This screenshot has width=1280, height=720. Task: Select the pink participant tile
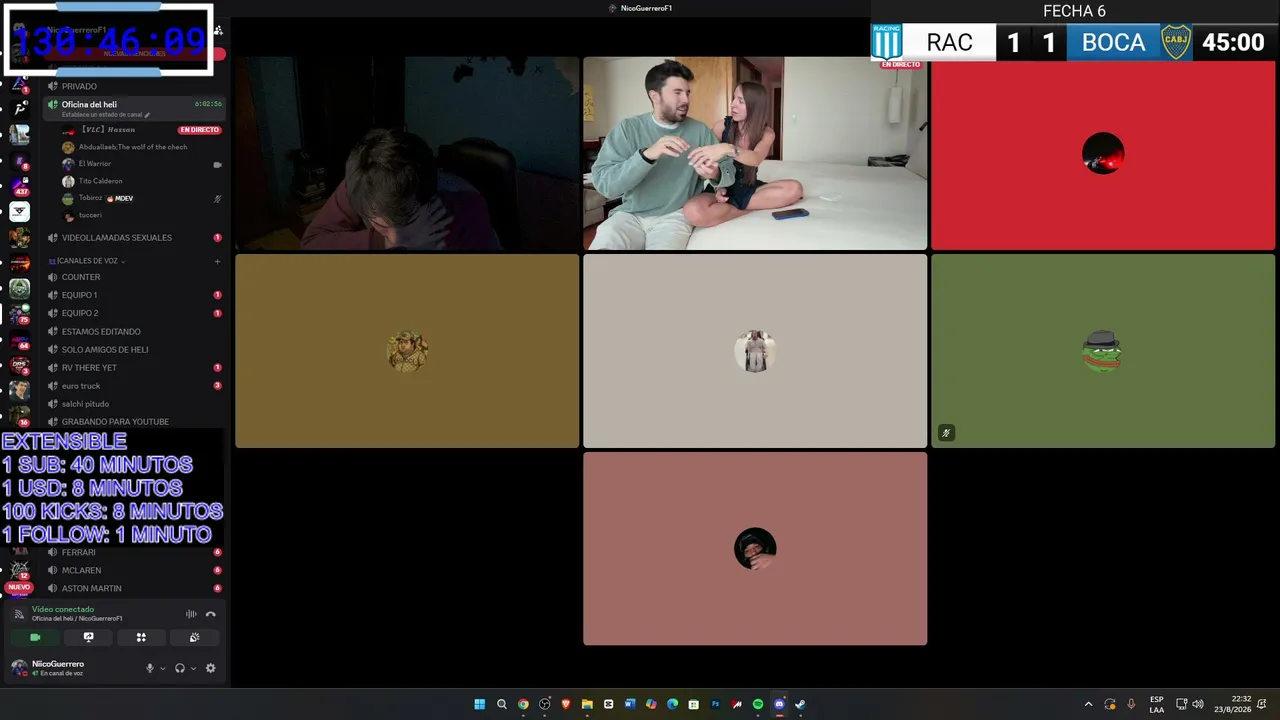pos(755,549)
